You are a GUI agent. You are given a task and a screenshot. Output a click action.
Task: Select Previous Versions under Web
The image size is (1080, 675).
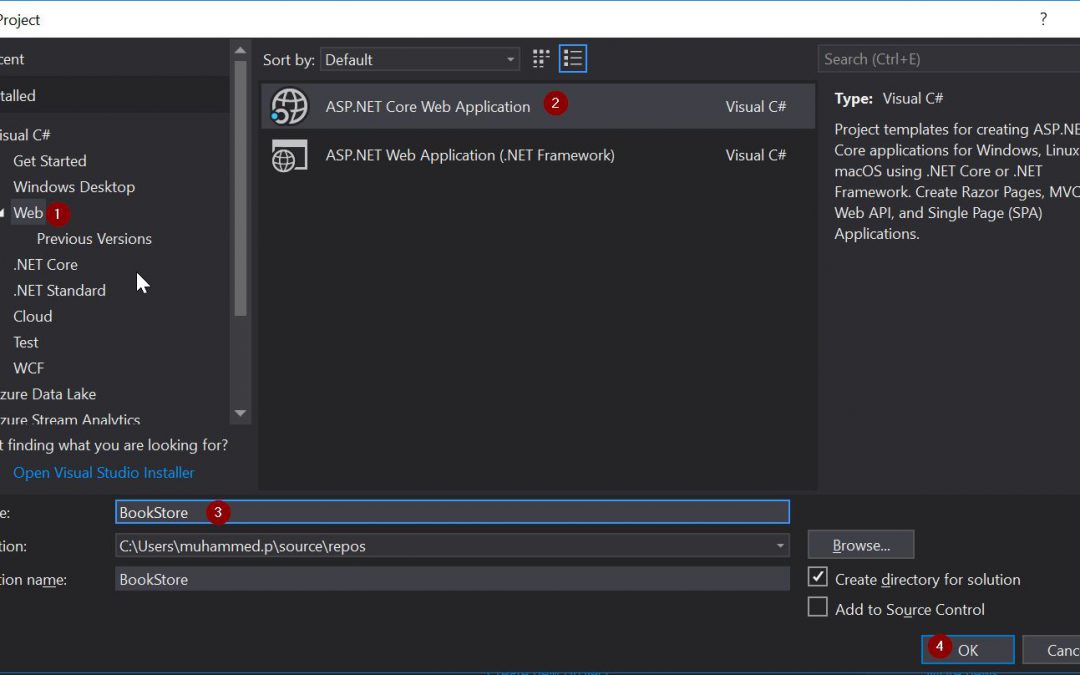point(94,239)
